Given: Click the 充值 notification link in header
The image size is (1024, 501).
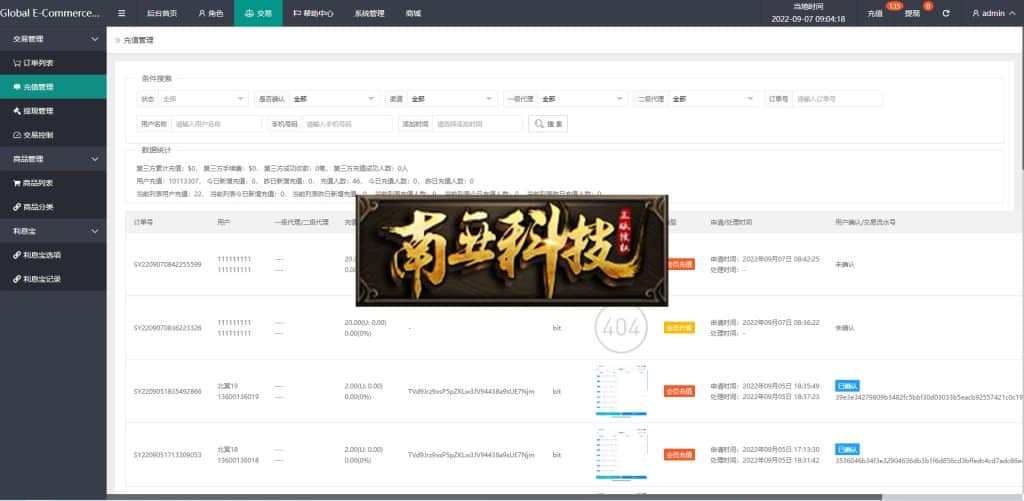Looking at the screenshot, I should pyautogui.click(x=875, y=13).
